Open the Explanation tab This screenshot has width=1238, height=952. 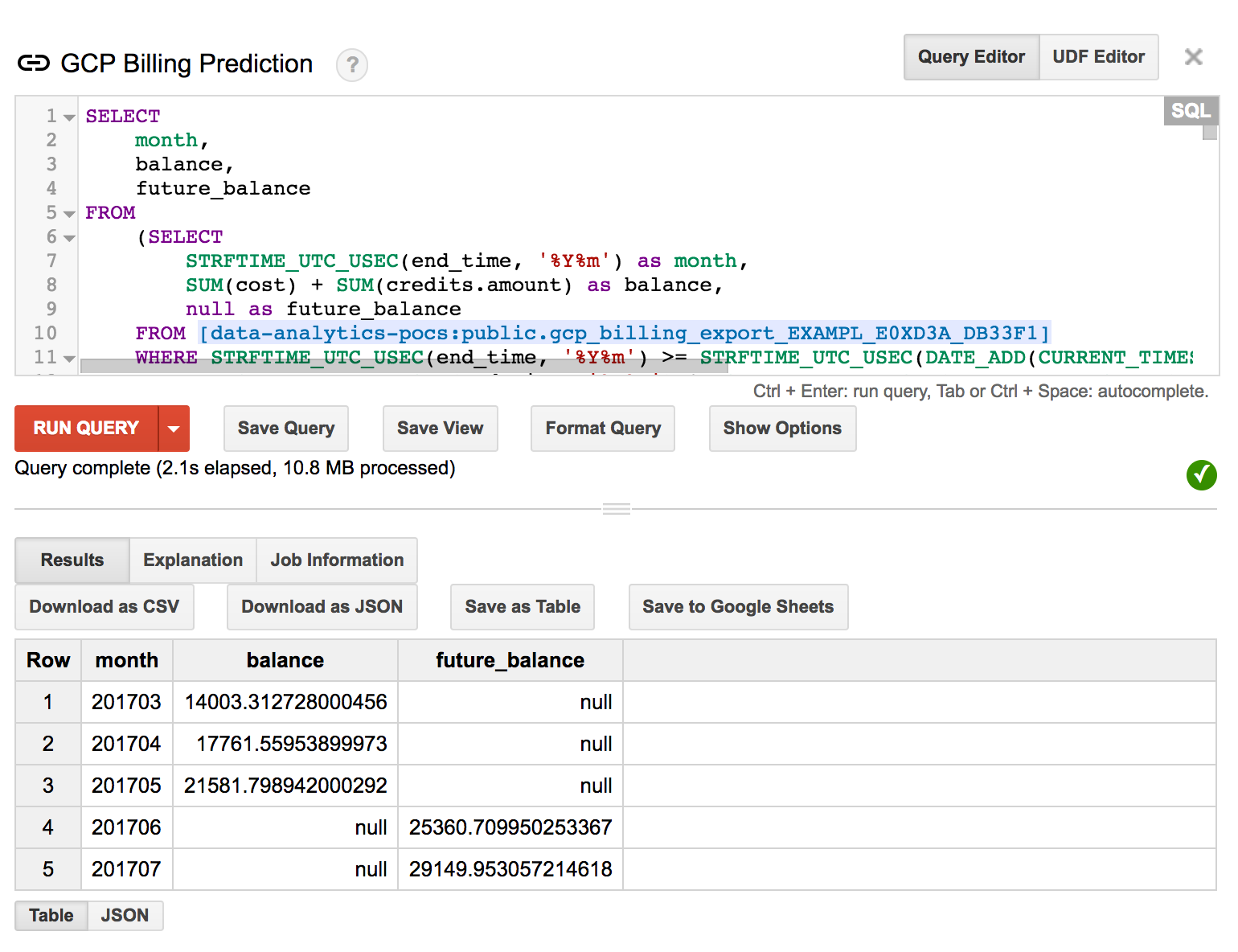tap(193, 560)
